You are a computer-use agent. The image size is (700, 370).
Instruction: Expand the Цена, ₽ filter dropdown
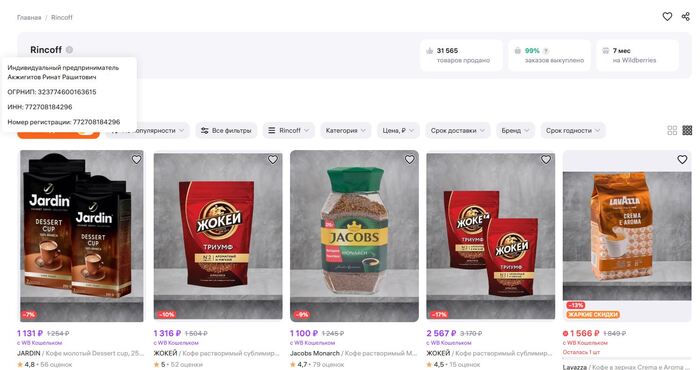coord(398,130)
